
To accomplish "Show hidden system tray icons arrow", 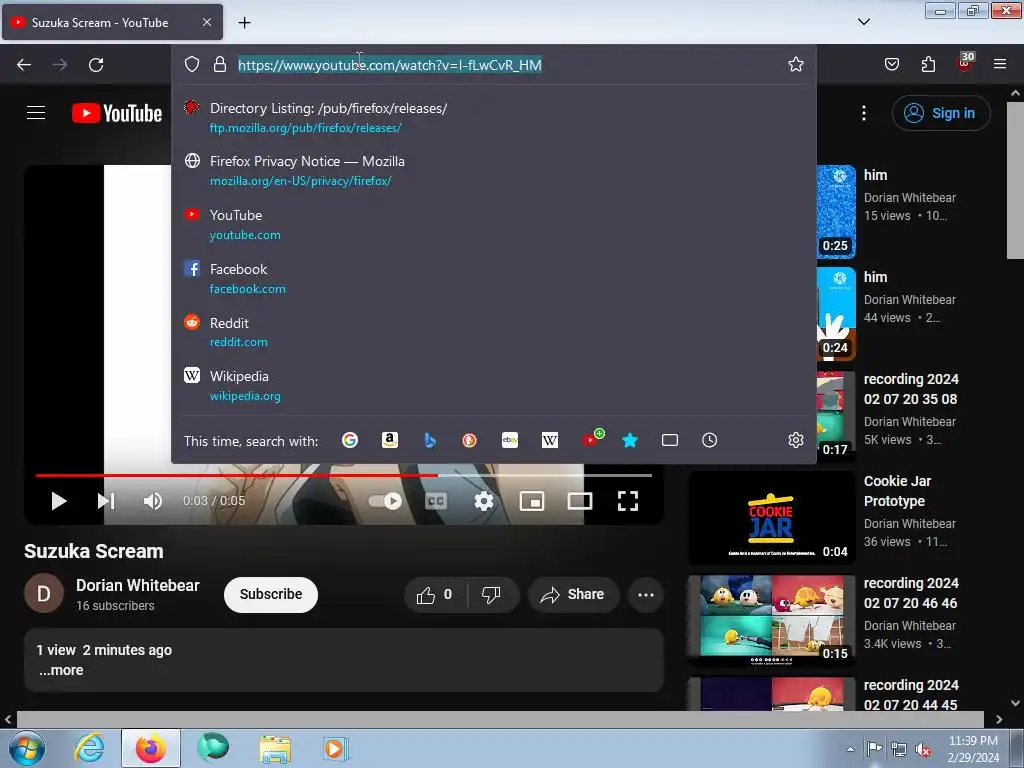I will coord(850,748).
